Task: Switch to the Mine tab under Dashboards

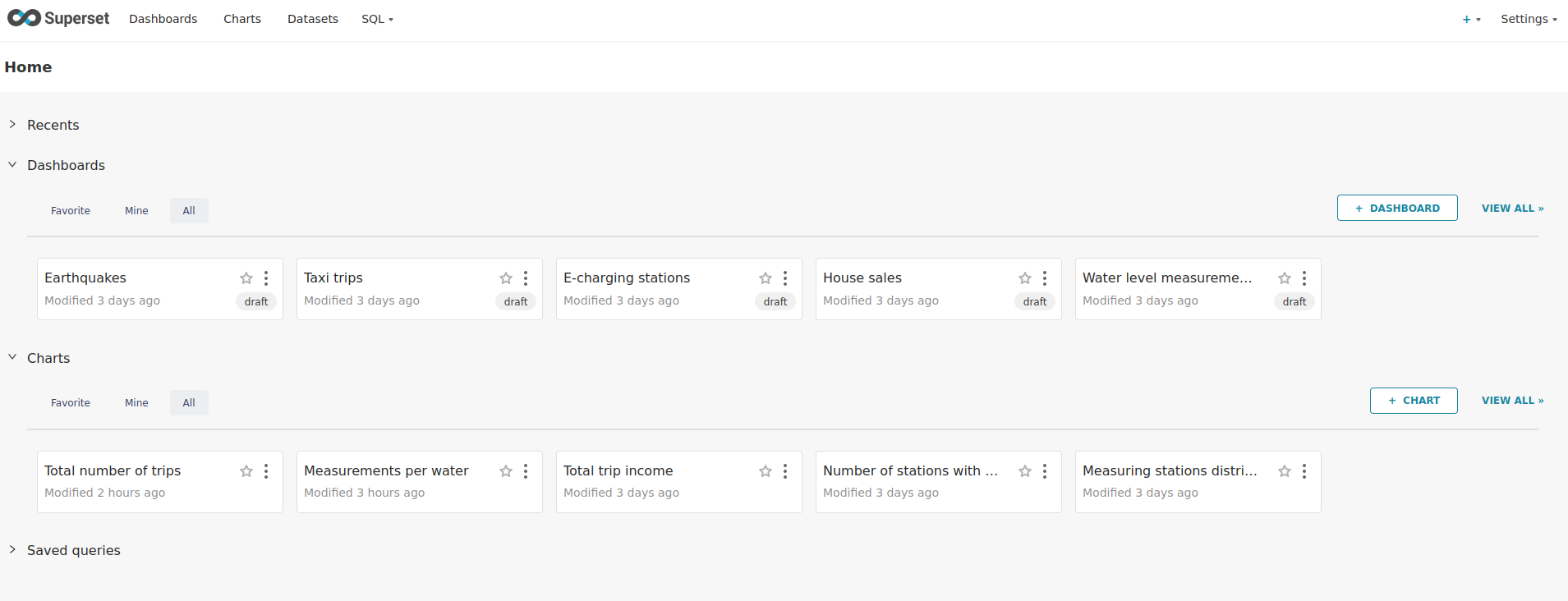Action: [x=136, y=211]
